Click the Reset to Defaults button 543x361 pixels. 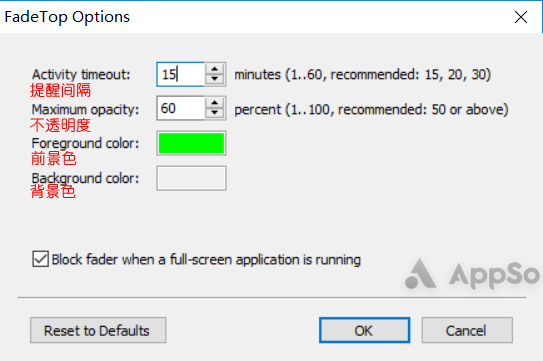point(98,330)
